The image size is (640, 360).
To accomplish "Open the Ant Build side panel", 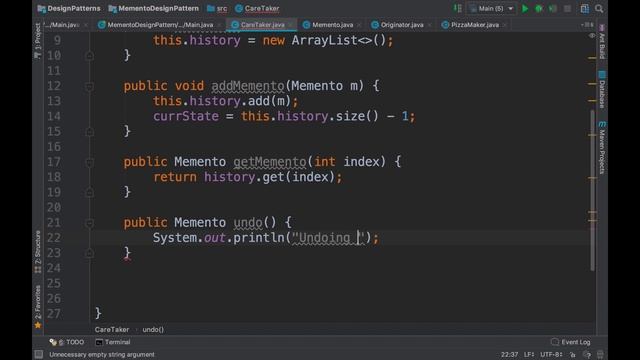I will 602,41.
